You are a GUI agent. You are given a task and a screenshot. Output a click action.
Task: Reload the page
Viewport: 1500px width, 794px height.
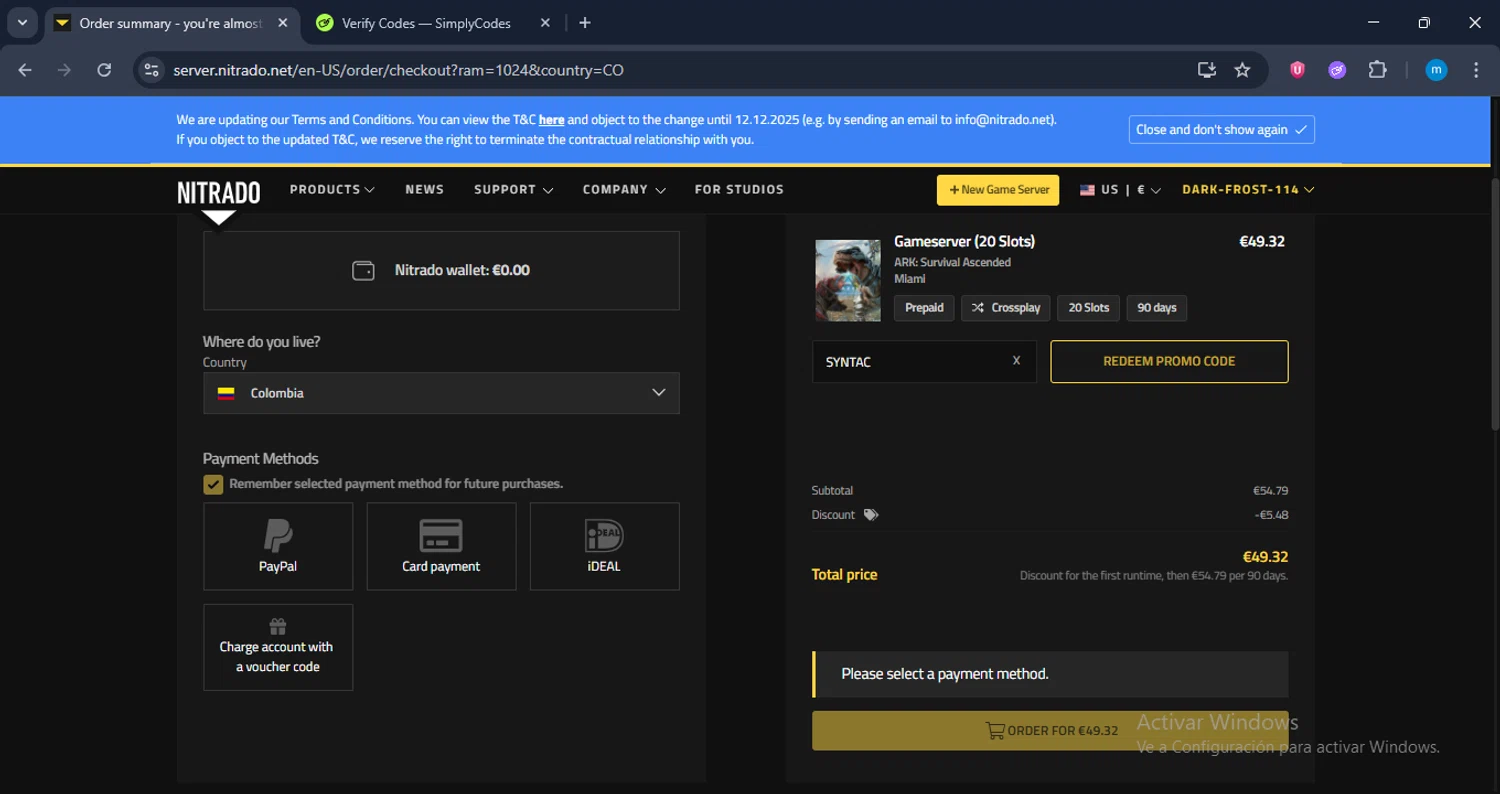pyautogui.click(x=104, y=70)
